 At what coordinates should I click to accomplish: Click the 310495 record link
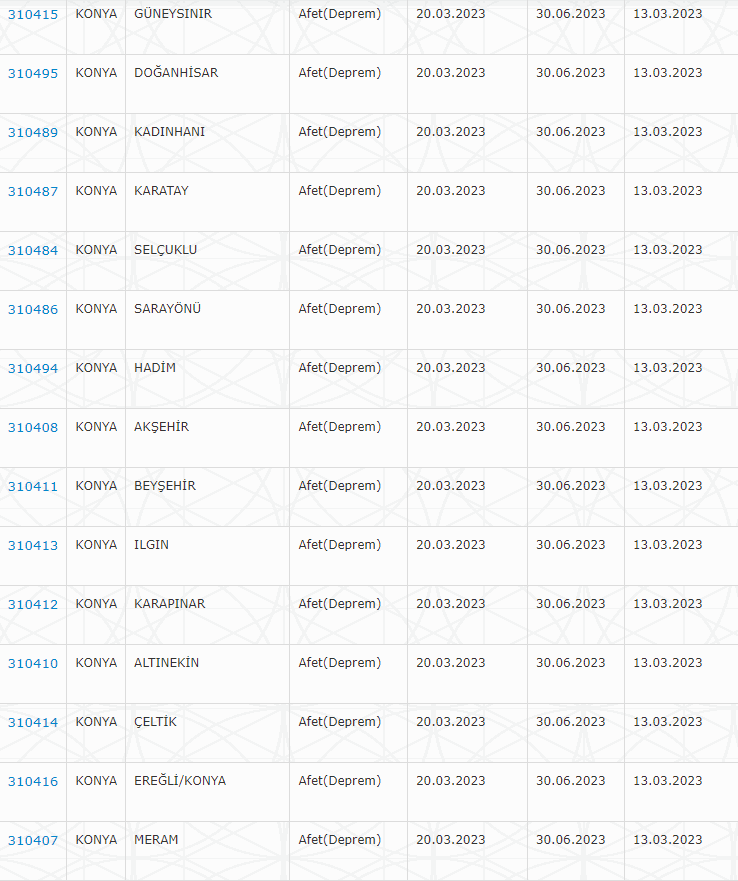click(x=33, y=74)
